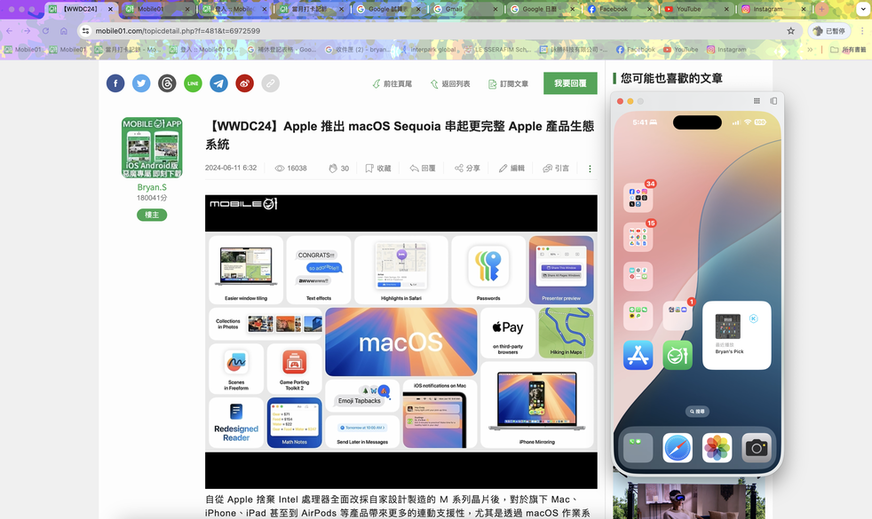Share article via green LINE icon
This screenshot has height=519, width=872.
(193, 83)
